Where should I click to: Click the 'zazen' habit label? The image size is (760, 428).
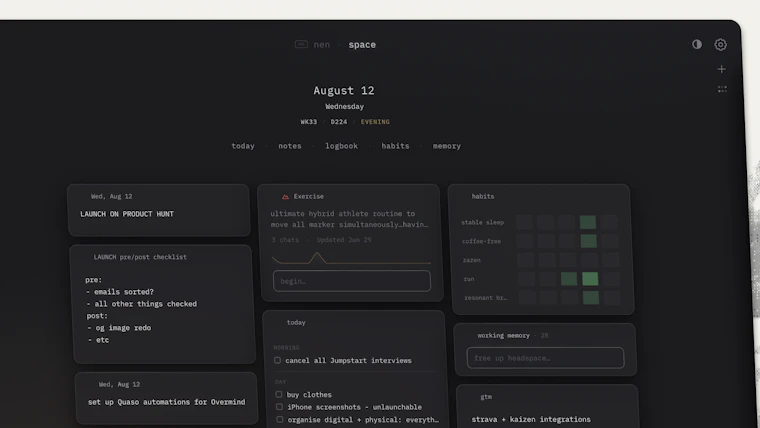pos(472,260)
